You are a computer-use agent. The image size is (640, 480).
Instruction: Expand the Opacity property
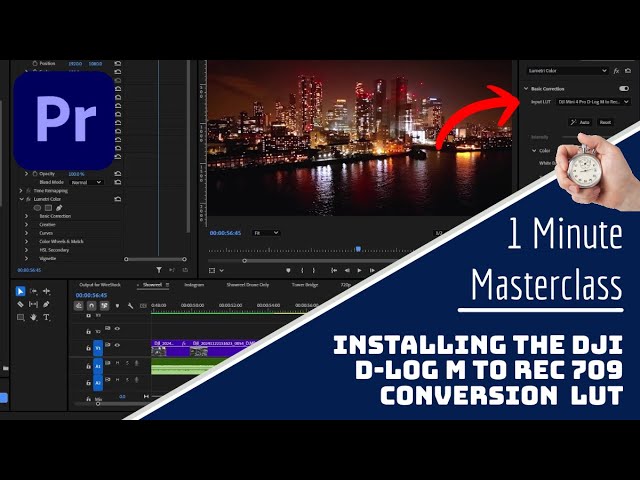click(27, 173)
